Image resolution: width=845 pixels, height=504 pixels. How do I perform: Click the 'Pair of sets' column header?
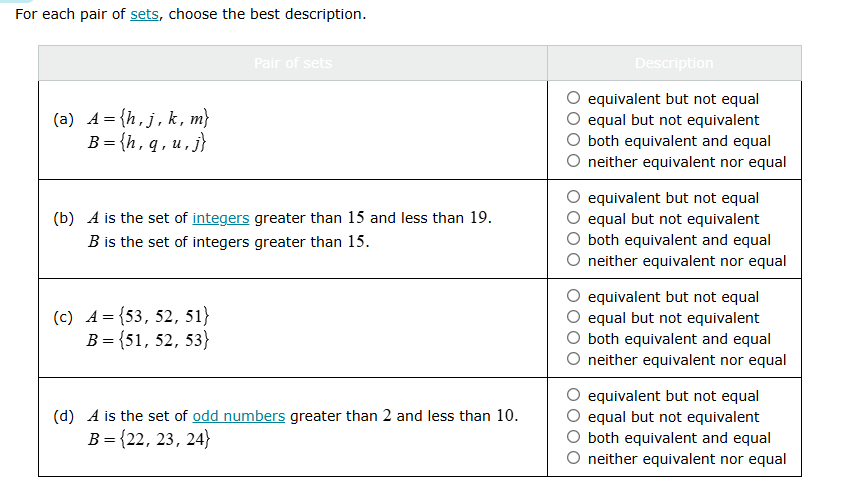pyautogui.click(x=293, y=63)
